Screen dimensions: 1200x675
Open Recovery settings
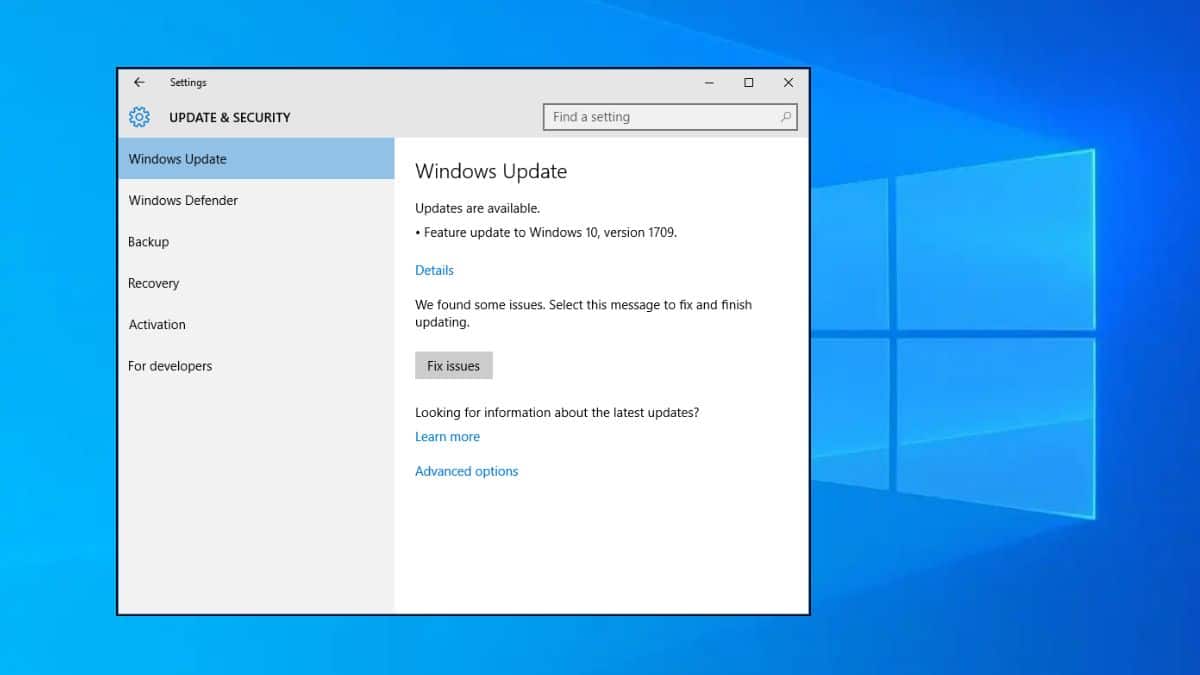153,283
